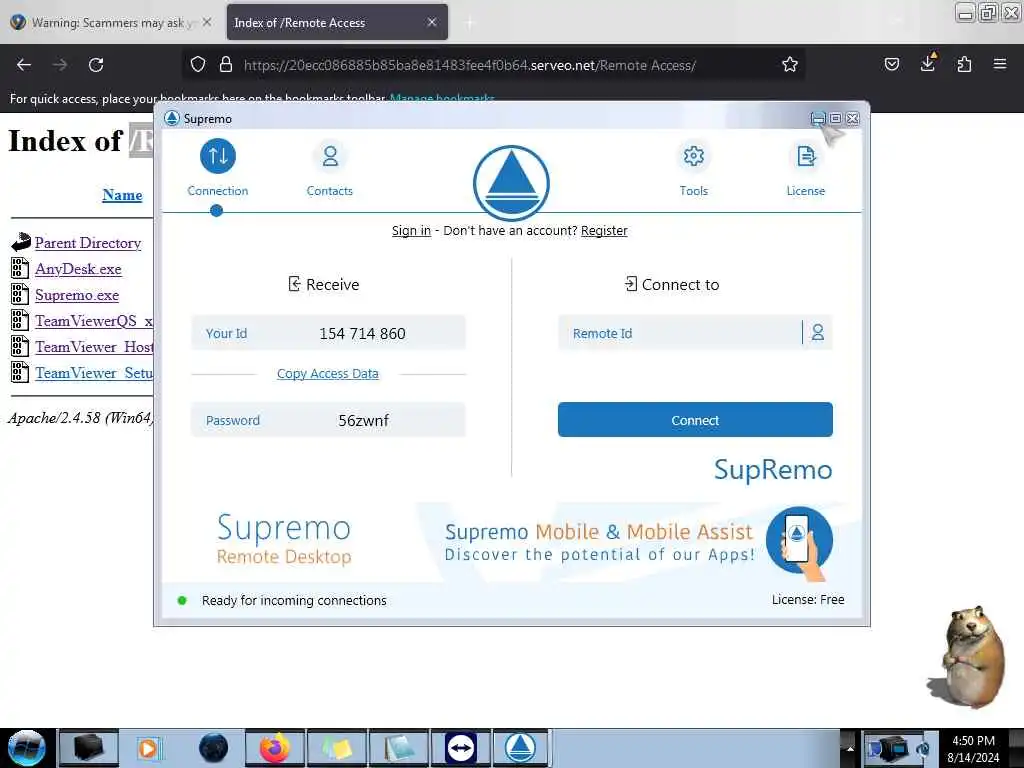Bookmark this page with the star icon

[x=790, y=65]
